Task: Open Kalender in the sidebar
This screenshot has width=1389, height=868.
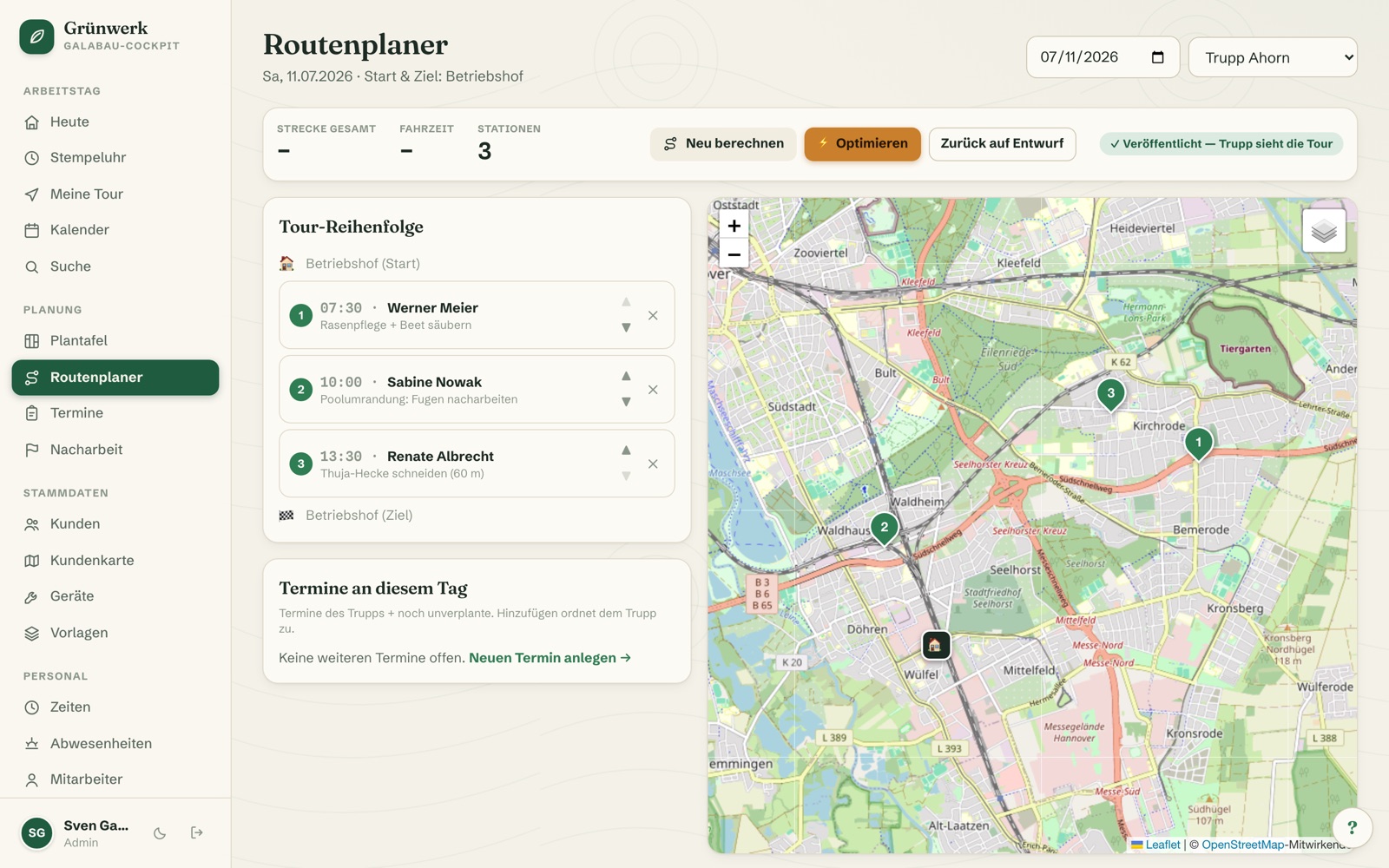Action: coord(115,230)
